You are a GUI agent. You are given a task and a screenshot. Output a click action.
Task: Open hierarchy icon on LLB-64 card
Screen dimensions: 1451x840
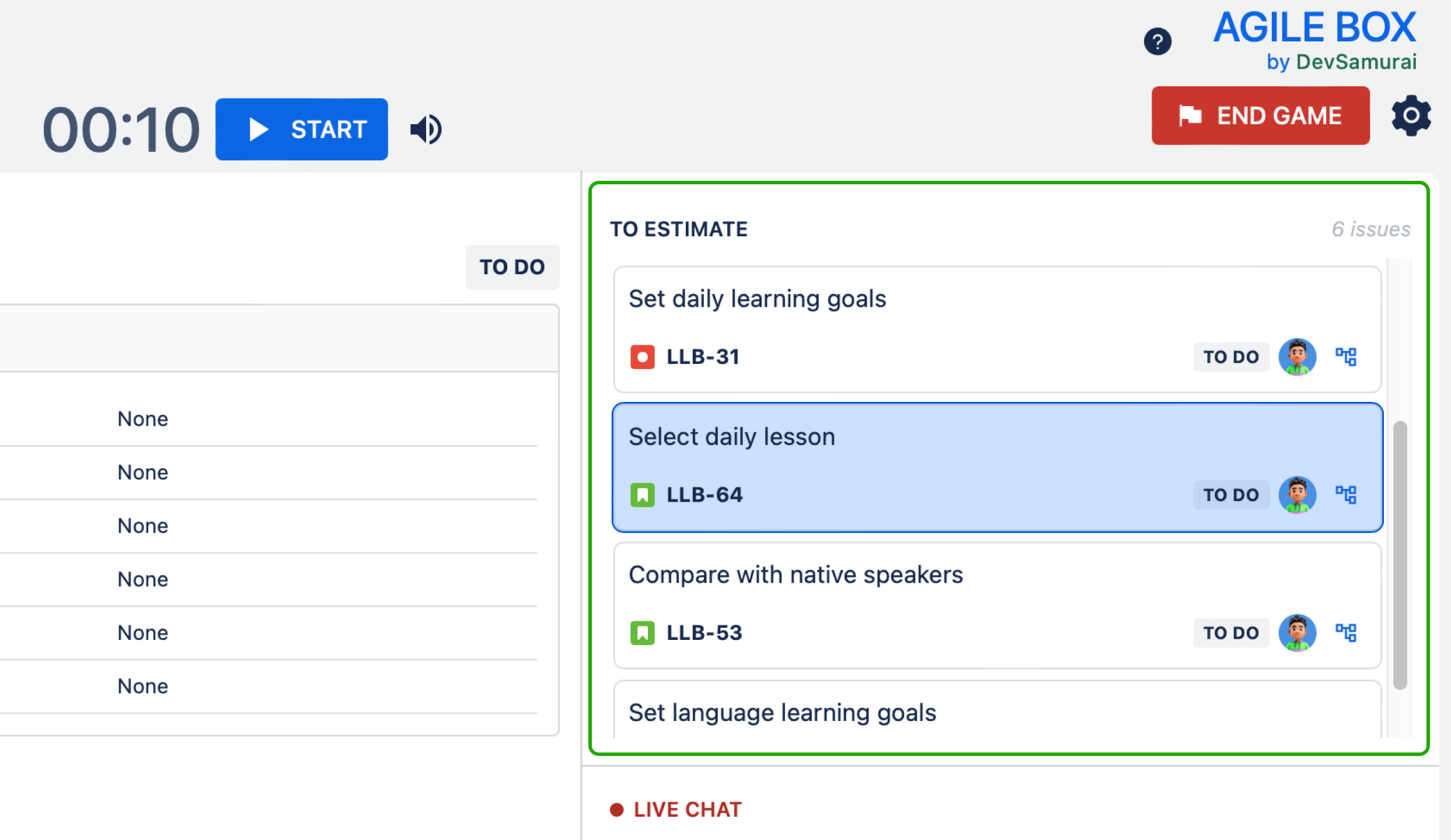pyautogui.click(x=1346, y=495)
